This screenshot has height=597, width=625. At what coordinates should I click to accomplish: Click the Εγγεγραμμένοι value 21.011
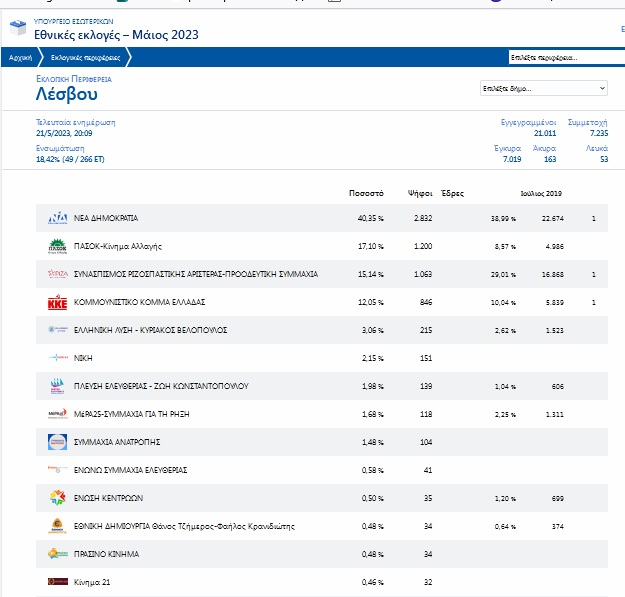click(x=545, y=133)
